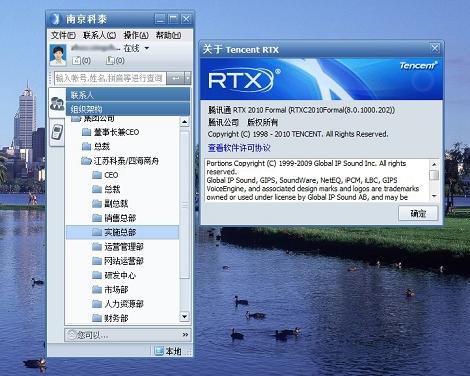Open the dropdown arrow beside the search button
470x376 pixels.
[x=188, y=78]
